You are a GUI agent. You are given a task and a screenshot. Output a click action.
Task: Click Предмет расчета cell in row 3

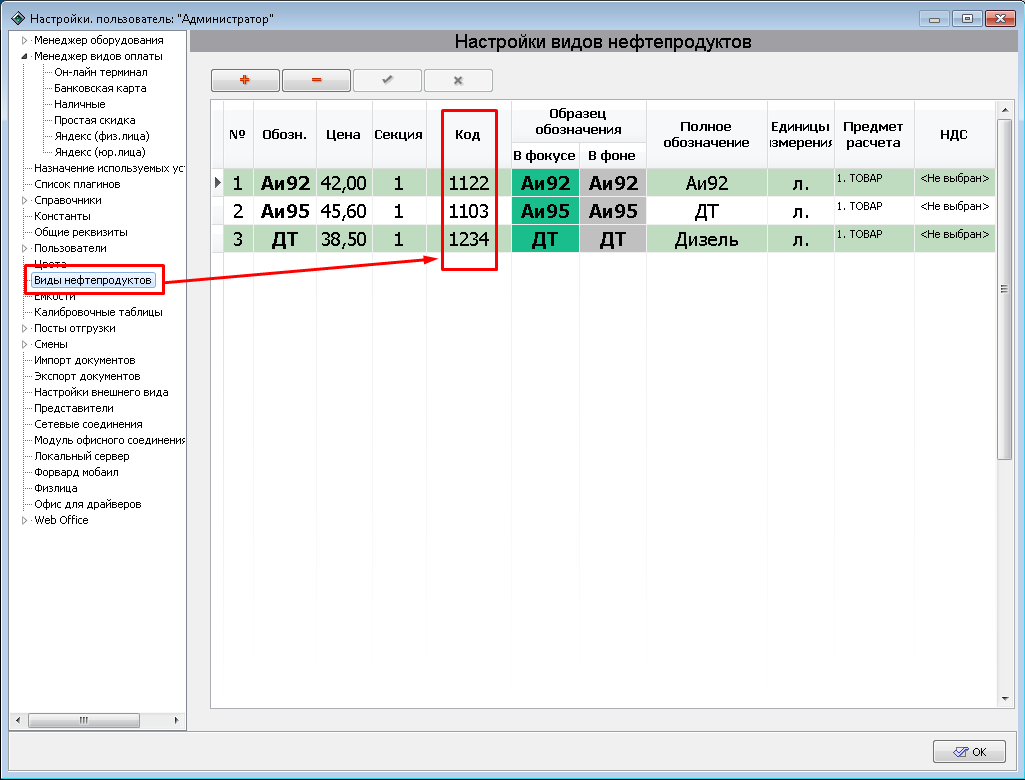click(x=874, y=239)
